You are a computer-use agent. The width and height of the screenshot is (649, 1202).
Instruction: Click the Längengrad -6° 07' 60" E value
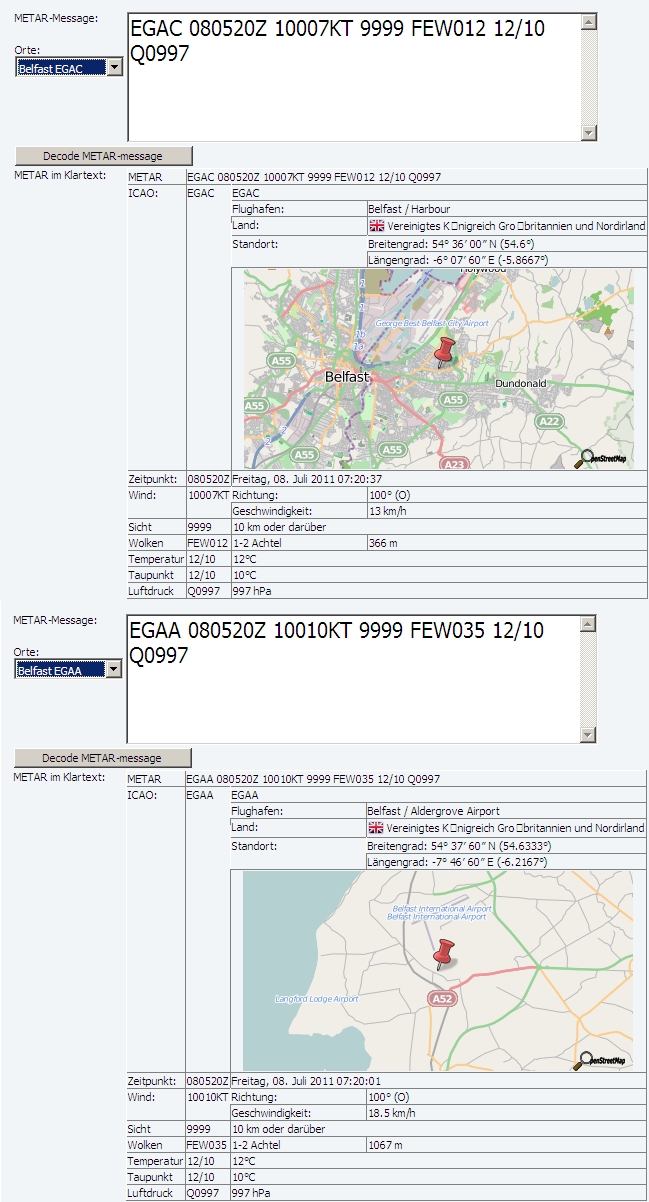458,260
